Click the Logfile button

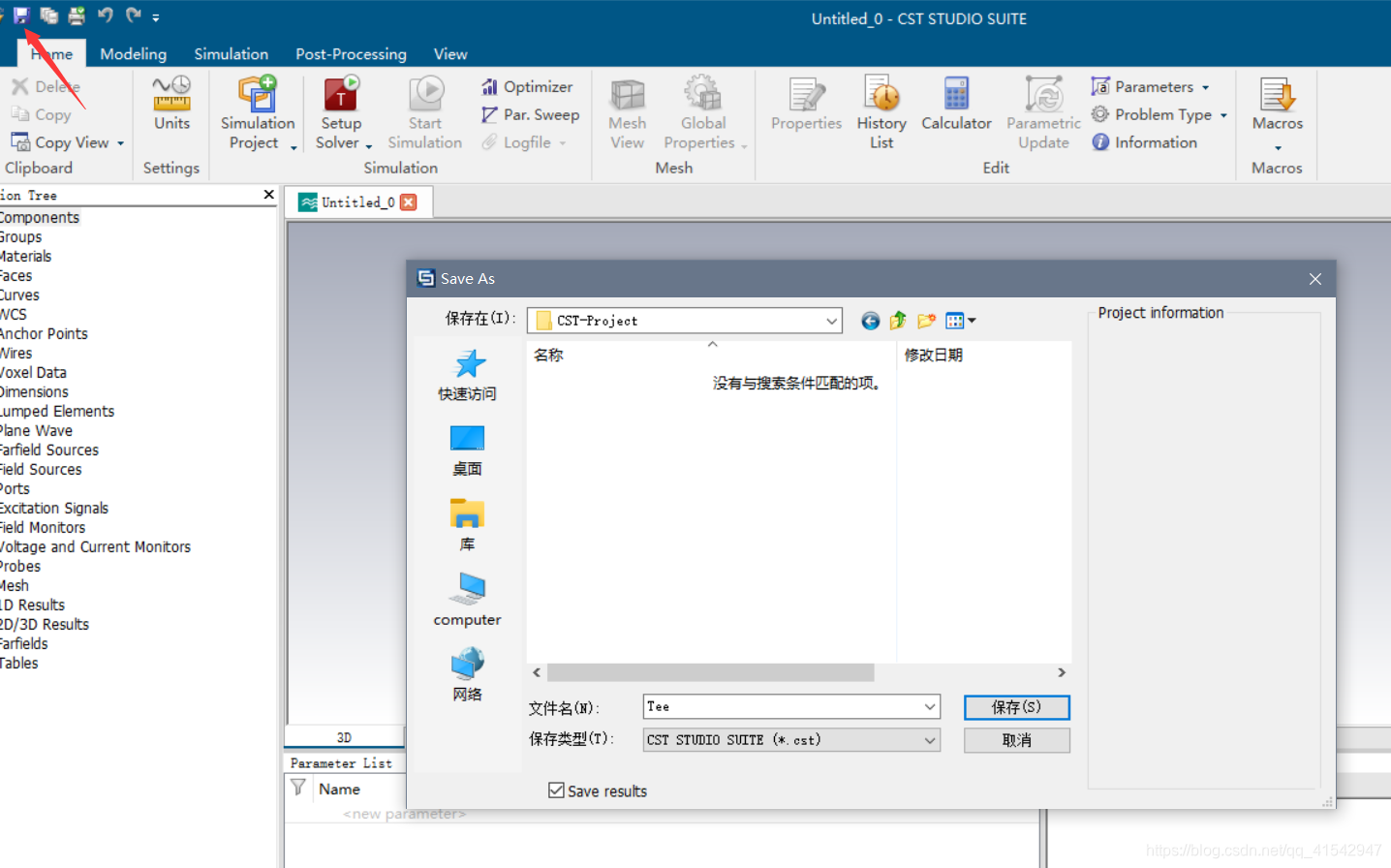[x=524, y=142]
